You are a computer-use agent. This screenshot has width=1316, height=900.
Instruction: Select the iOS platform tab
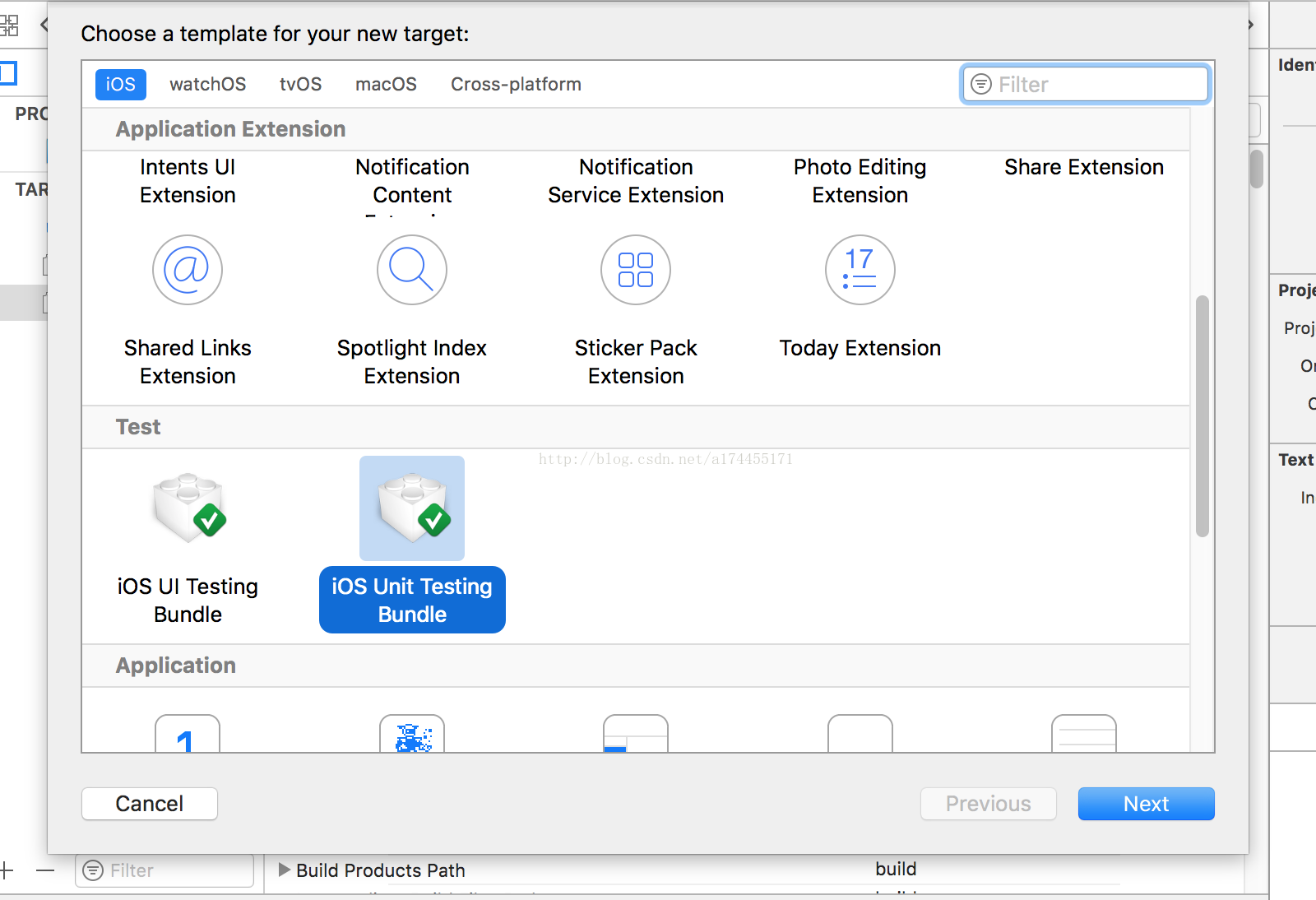[120, 84]
